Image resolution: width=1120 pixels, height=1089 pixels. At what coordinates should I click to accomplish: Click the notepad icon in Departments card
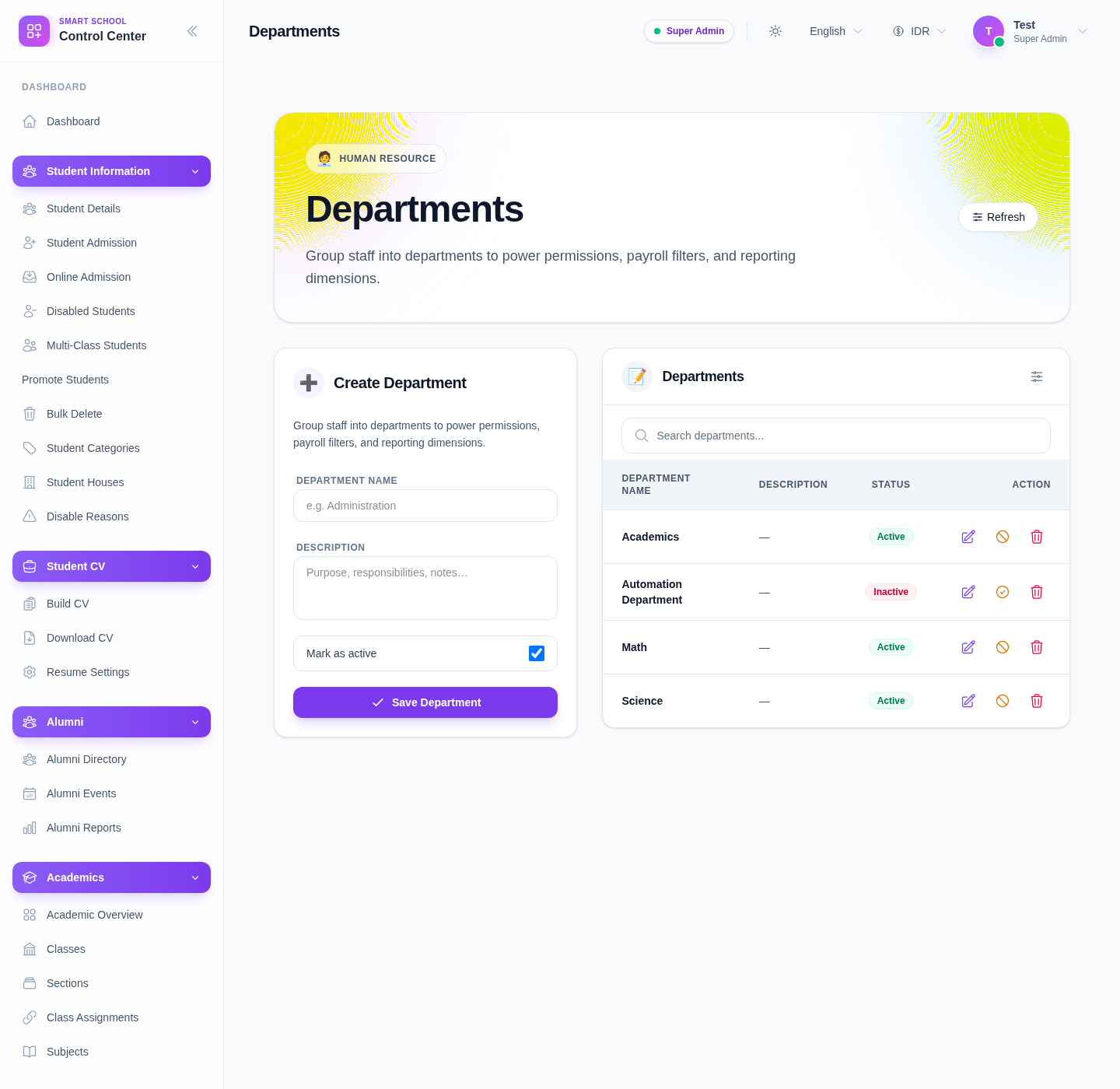click(x=637, y=376)
